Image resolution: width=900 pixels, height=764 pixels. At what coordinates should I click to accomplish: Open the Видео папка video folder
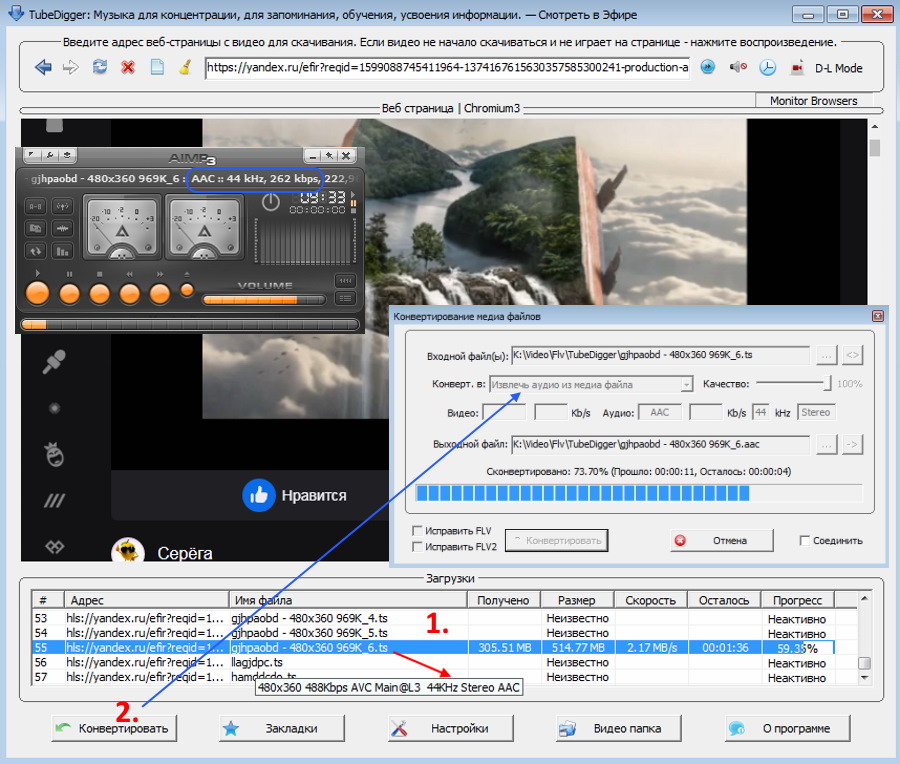(618, 728)
